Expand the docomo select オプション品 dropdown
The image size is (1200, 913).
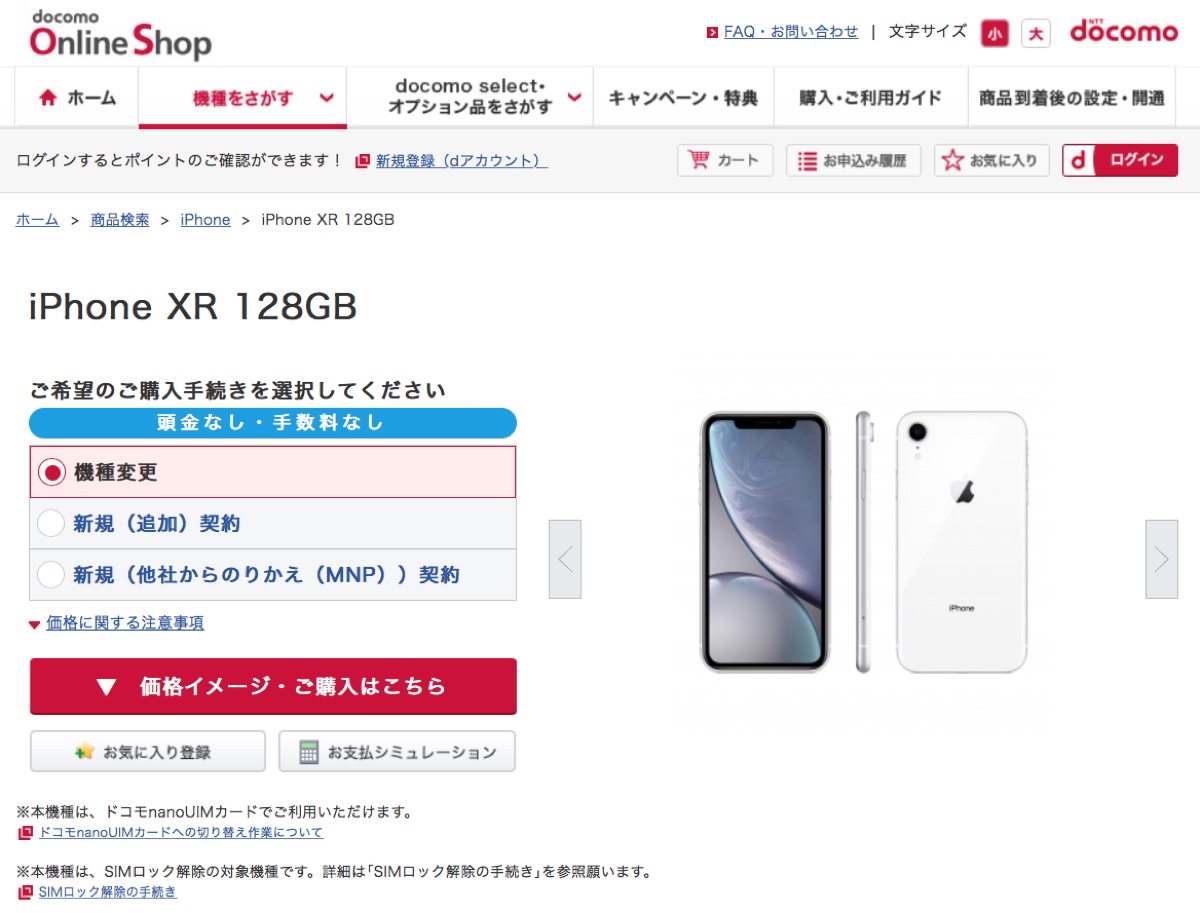click(470, 98)
